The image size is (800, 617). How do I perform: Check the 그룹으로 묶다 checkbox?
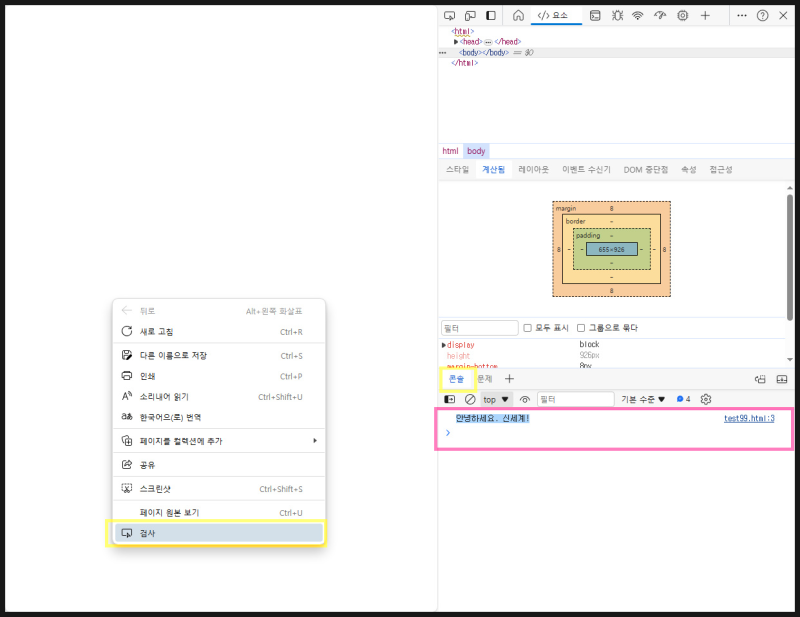click(581, 328)
